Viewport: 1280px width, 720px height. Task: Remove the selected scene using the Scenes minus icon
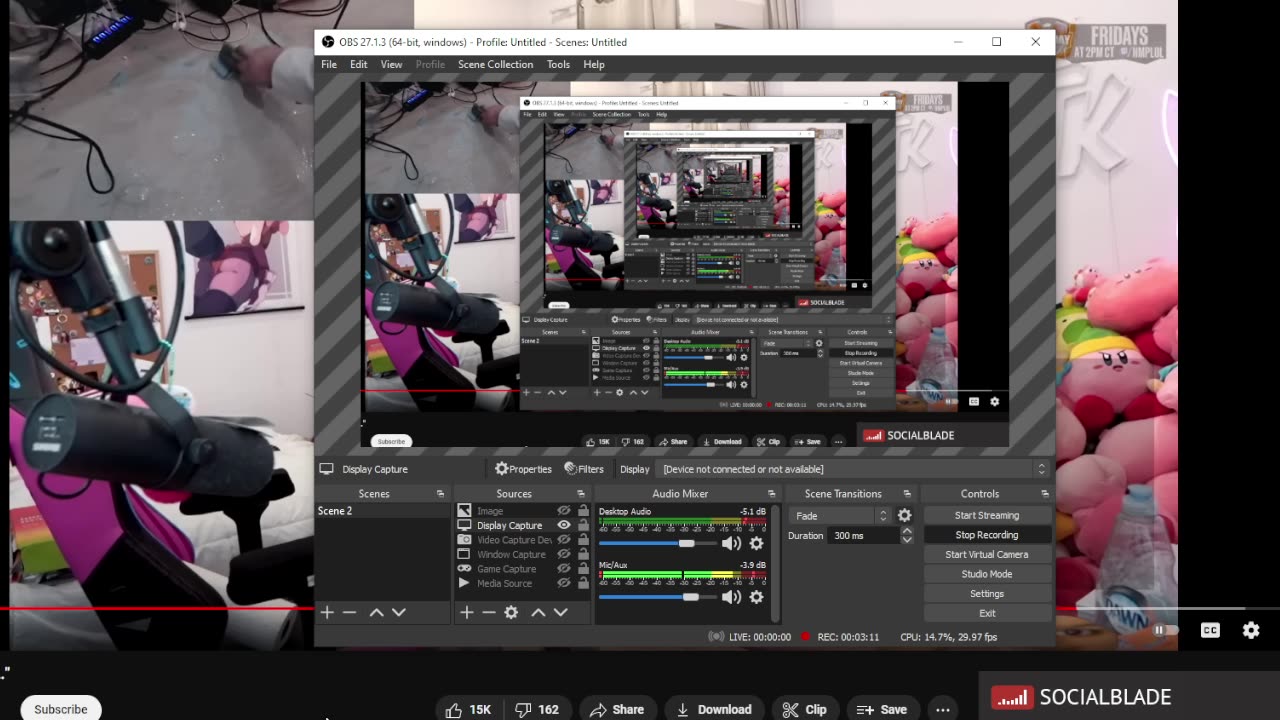tap(349, 612)
